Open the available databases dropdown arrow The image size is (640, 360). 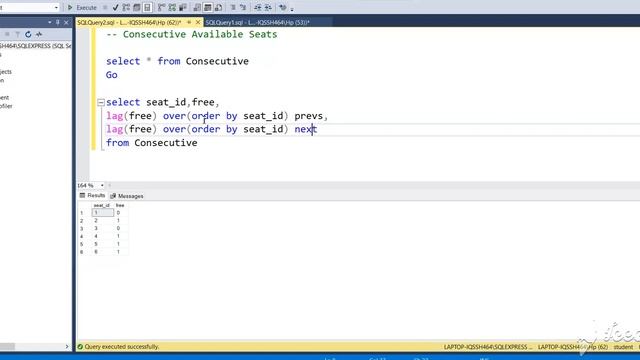click(x=56, y=7)
